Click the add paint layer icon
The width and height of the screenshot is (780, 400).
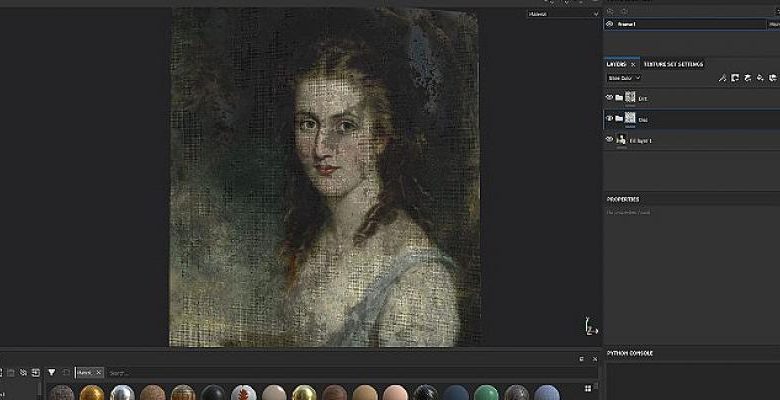coord(747,78)
